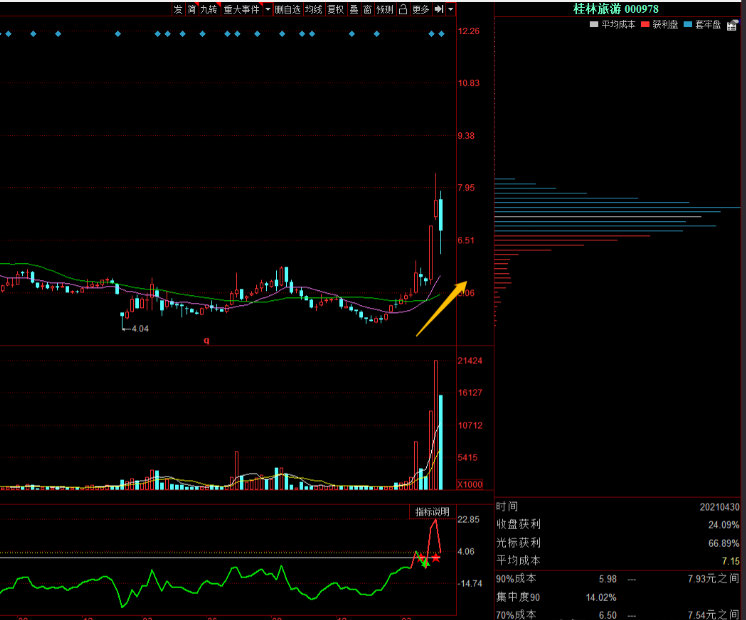Click the 12.26 price axis label

pyautogui.click(x=469, y=31)
